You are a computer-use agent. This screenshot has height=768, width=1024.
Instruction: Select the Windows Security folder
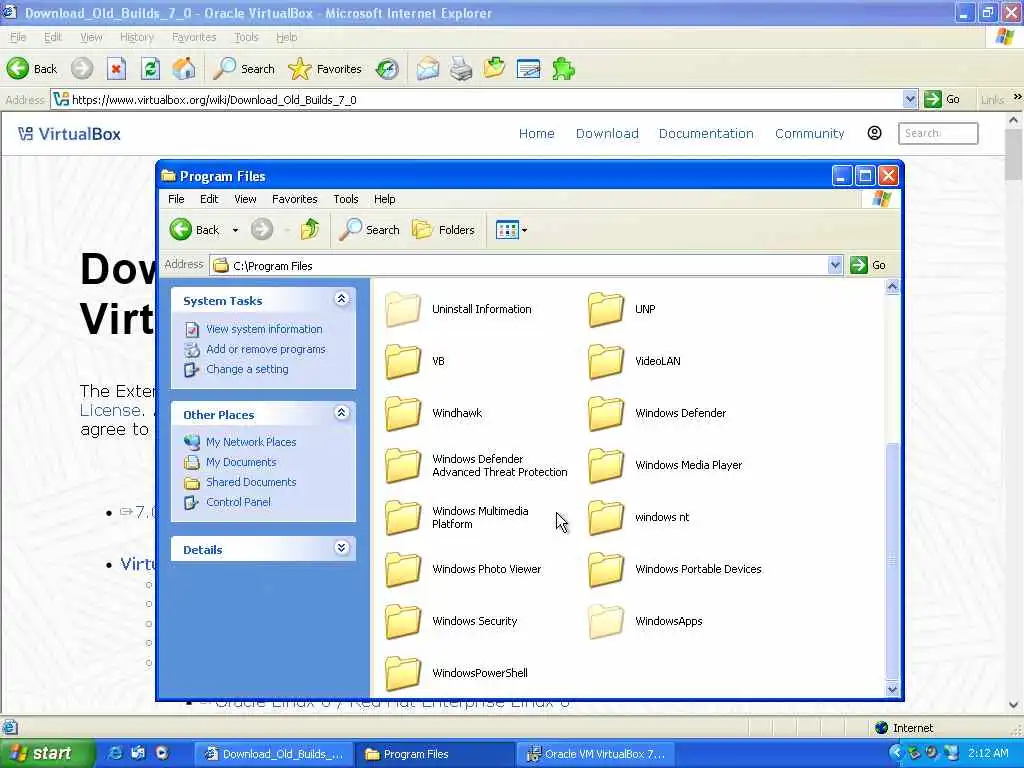coord(451,621)
